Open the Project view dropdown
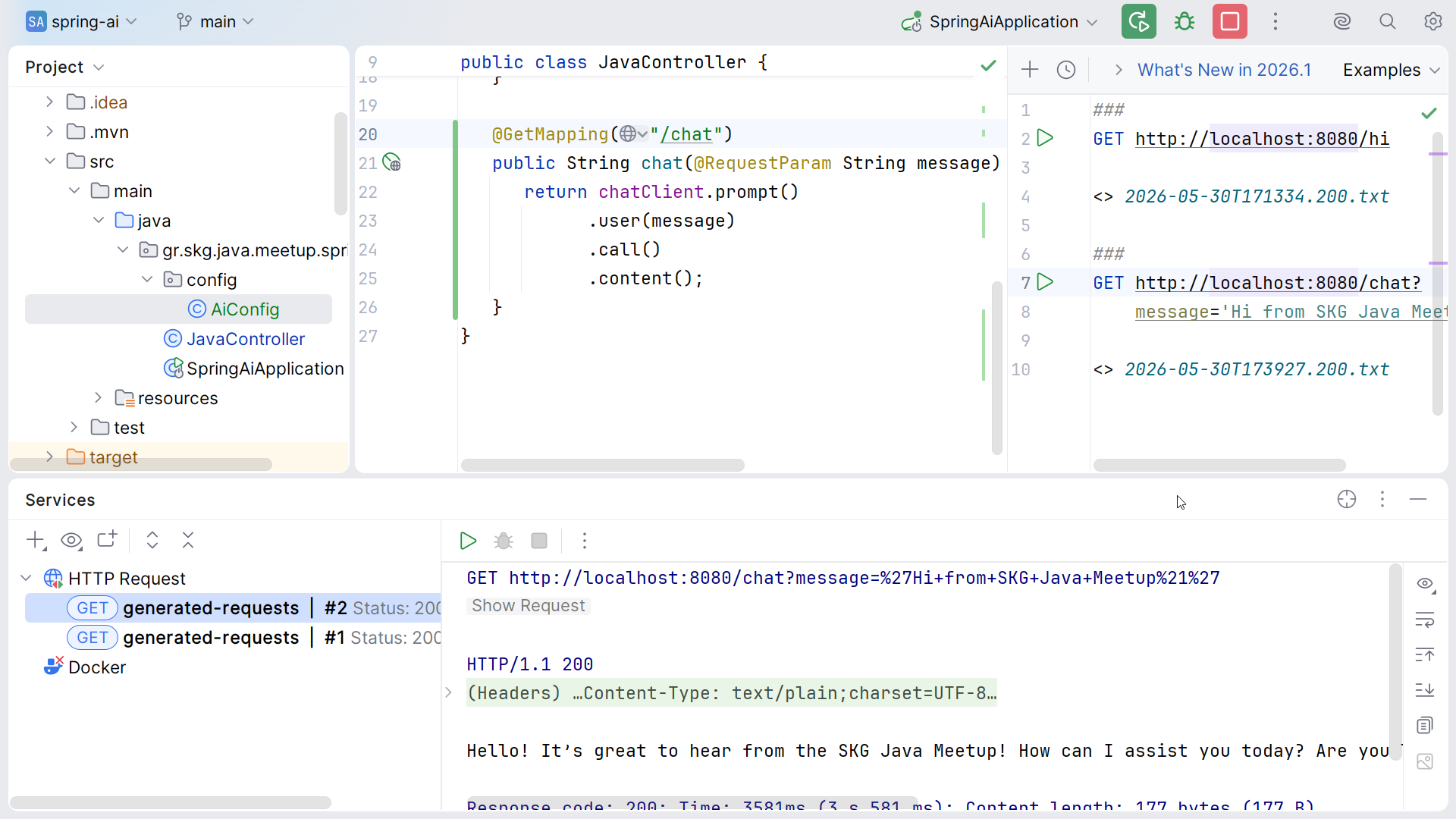 [64, 67]
